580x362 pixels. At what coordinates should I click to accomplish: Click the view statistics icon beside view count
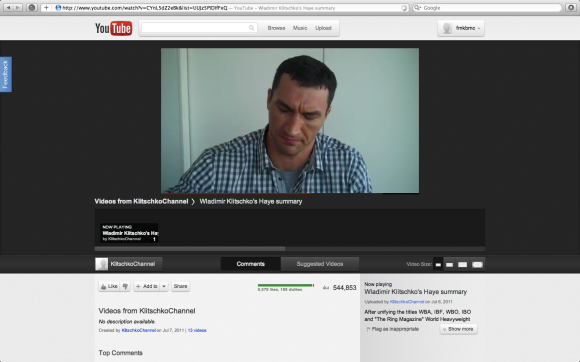(326, 287)
